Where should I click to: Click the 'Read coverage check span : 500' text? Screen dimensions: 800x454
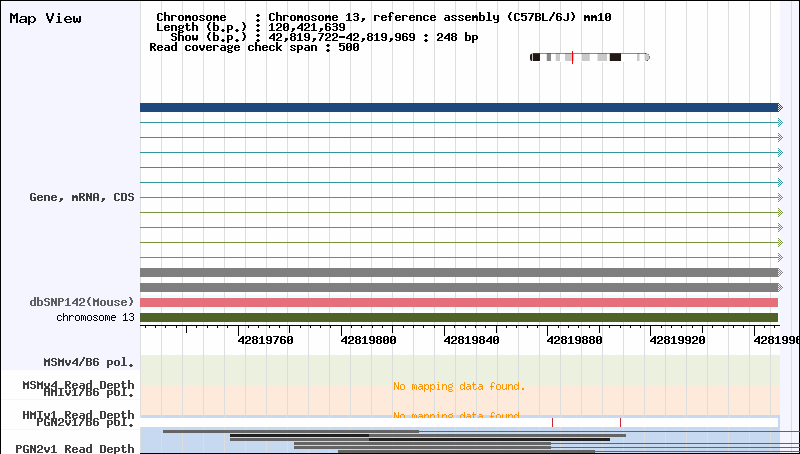pyautogui.click(x=254, y=47)
